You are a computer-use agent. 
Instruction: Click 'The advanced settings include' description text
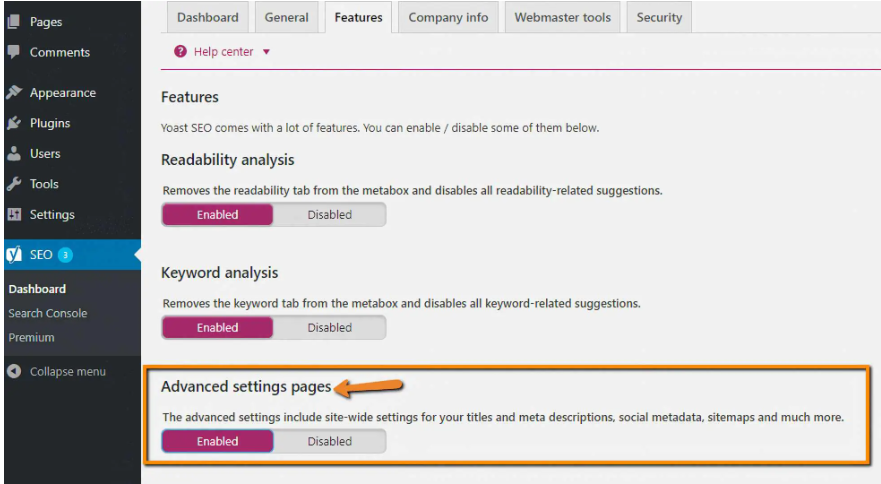tap(503, 417)
